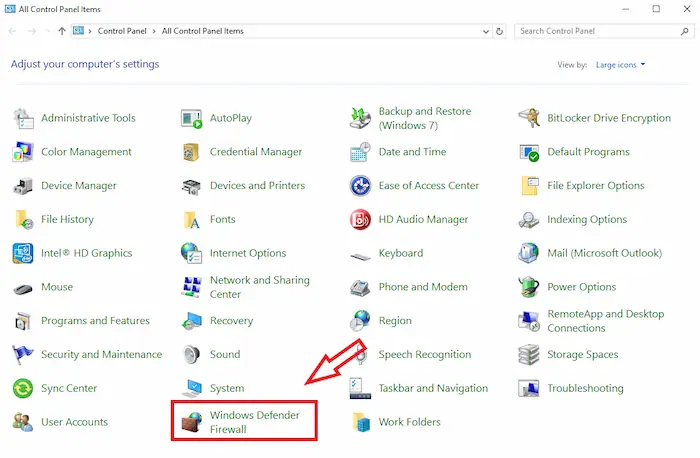
Task: Minimize the Control Panel window
Action: pos(625,9)
